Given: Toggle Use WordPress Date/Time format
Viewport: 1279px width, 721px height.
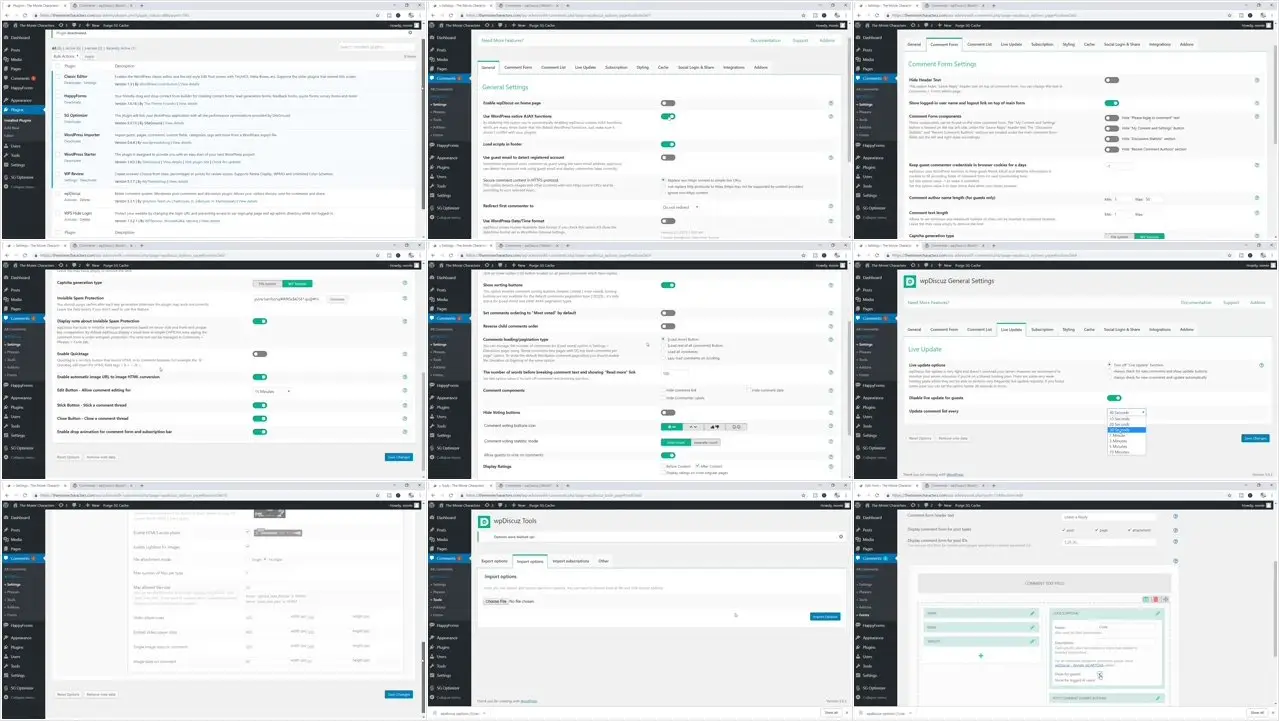Looking at the screenshot, I should point(667,219).
